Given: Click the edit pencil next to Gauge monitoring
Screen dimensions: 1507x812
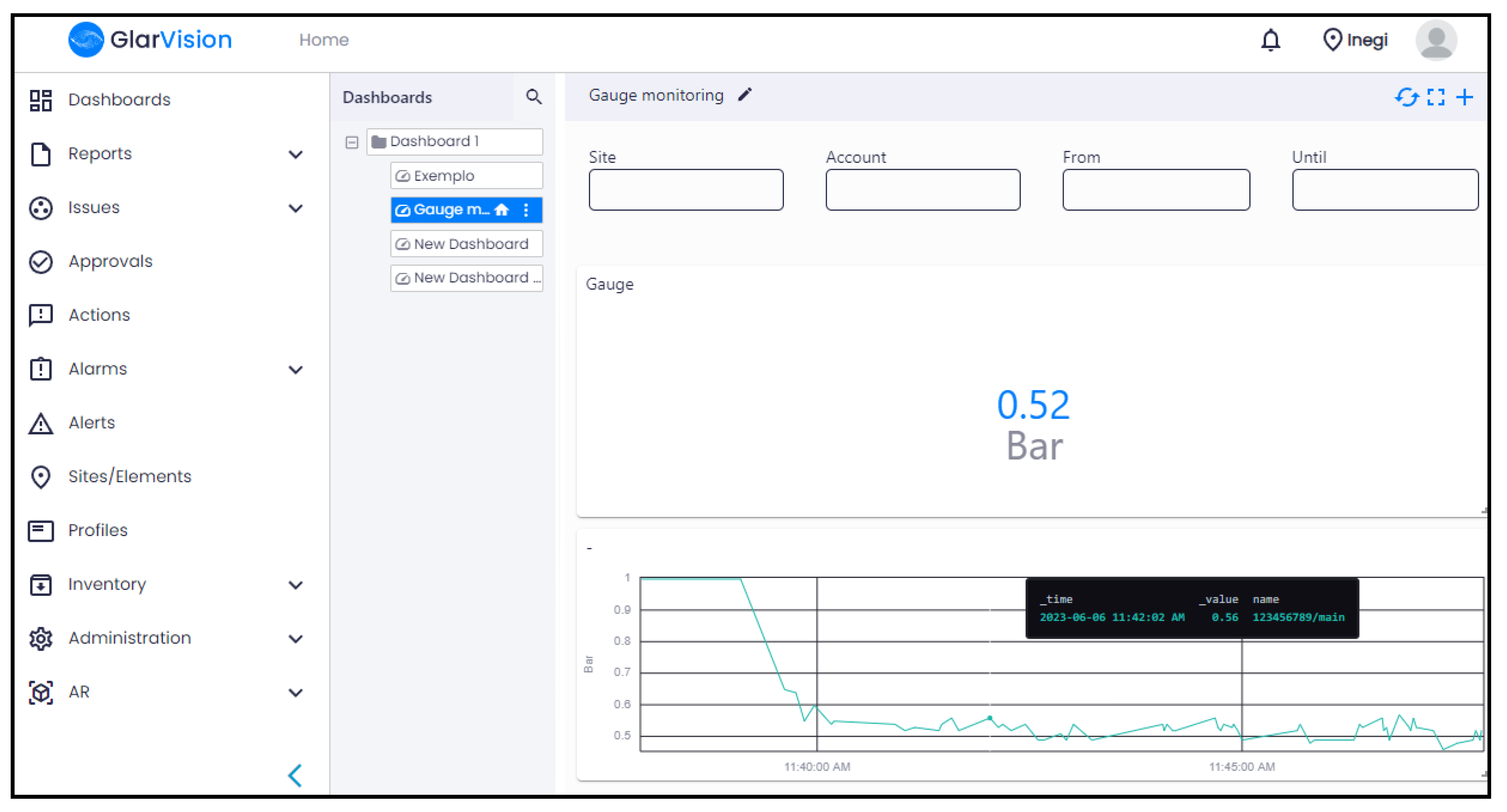Looking at the screenshot, I should [745, 95].
